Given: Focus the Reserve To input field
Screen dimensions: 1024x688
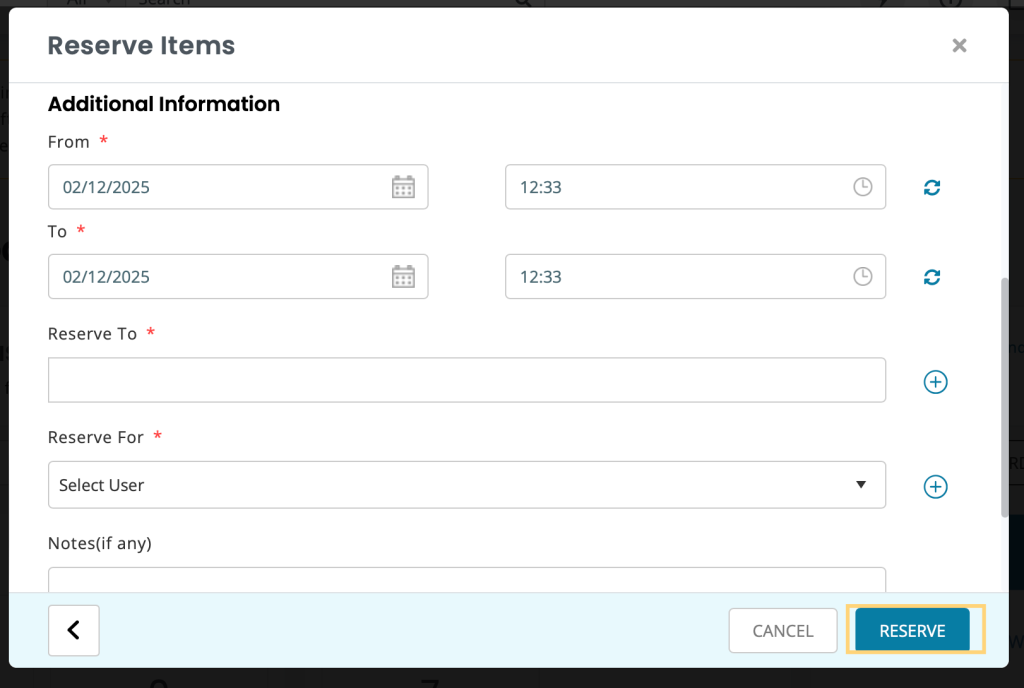Looking at the screenshot, I should (x=466, y=380).
